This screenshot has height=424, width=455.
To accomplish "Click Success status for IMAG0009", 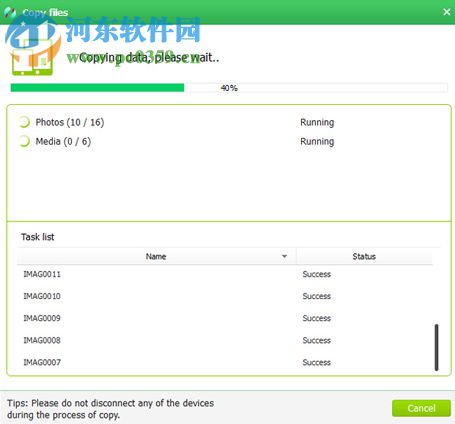I will point(317,318).
